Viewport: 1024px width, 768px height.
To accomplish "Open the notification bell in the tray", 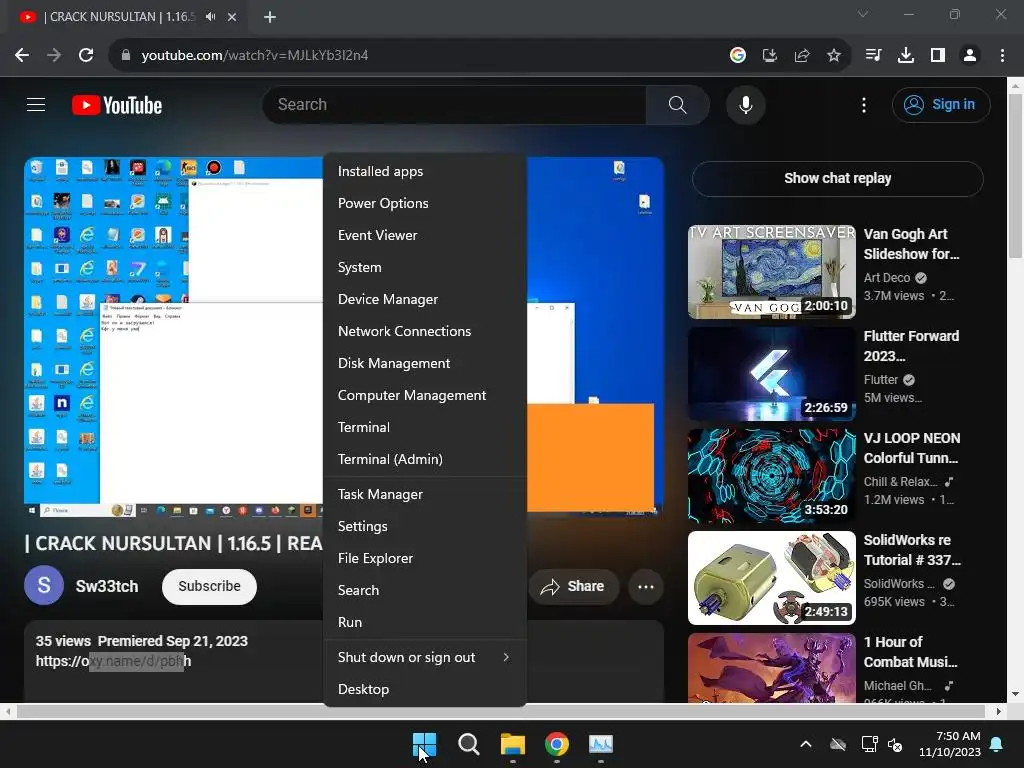I will click(x=997, y=744).
